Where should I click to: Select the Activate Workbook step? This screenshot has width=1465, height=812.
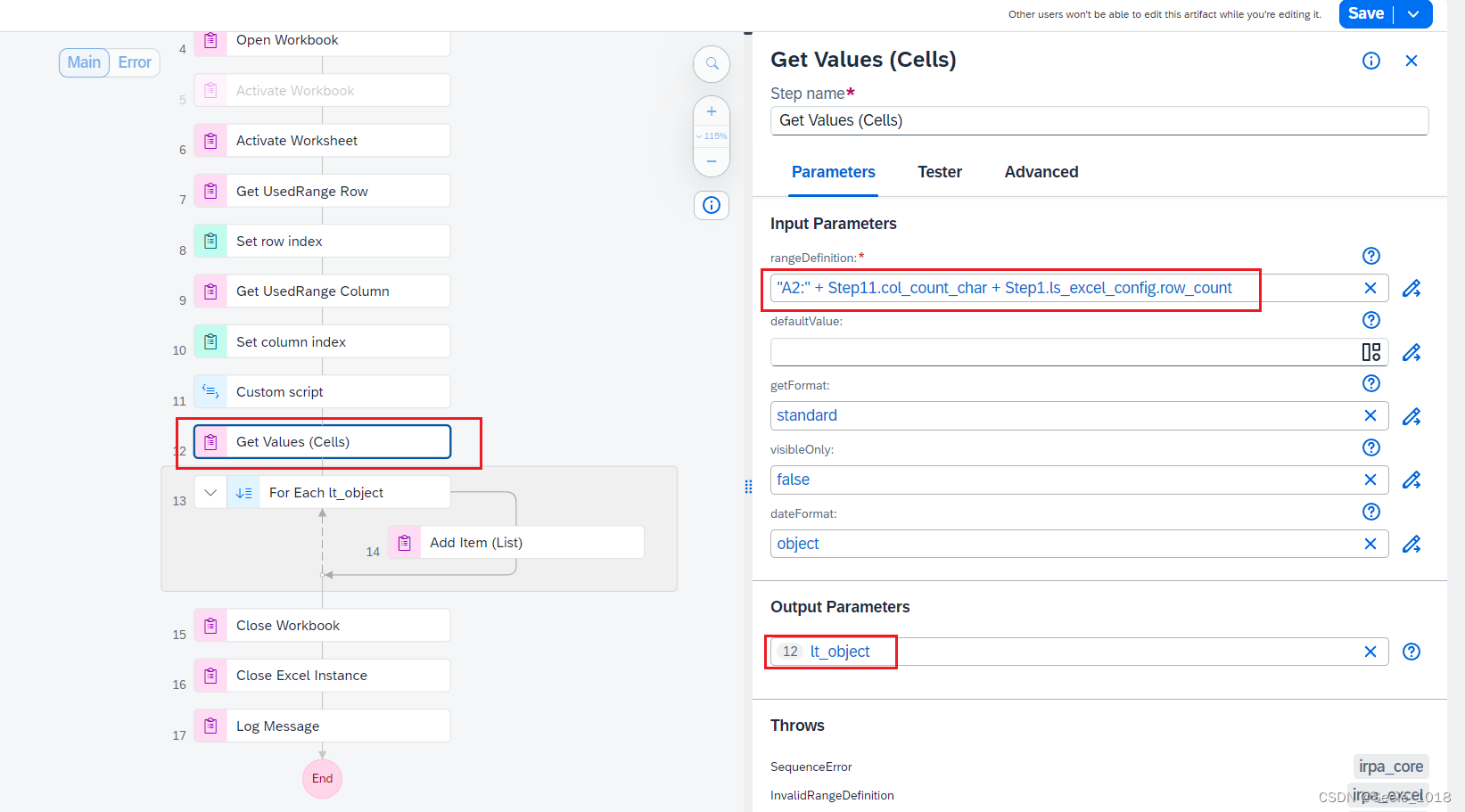[x=322, y=91]
